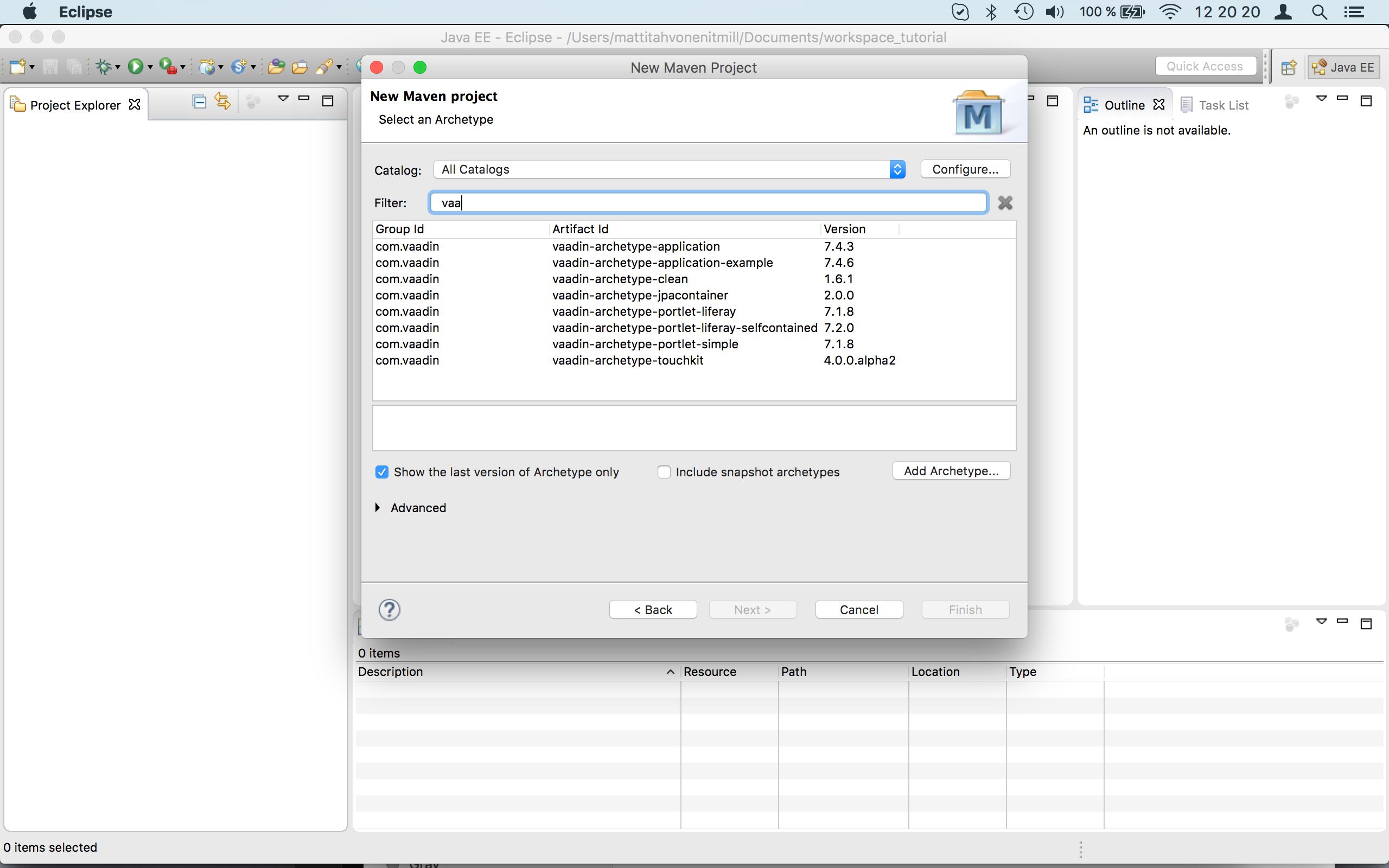The image size is (1389, 868).
Task: Open the New wizard dropdown arrow
Action: [x=32, y=68]
